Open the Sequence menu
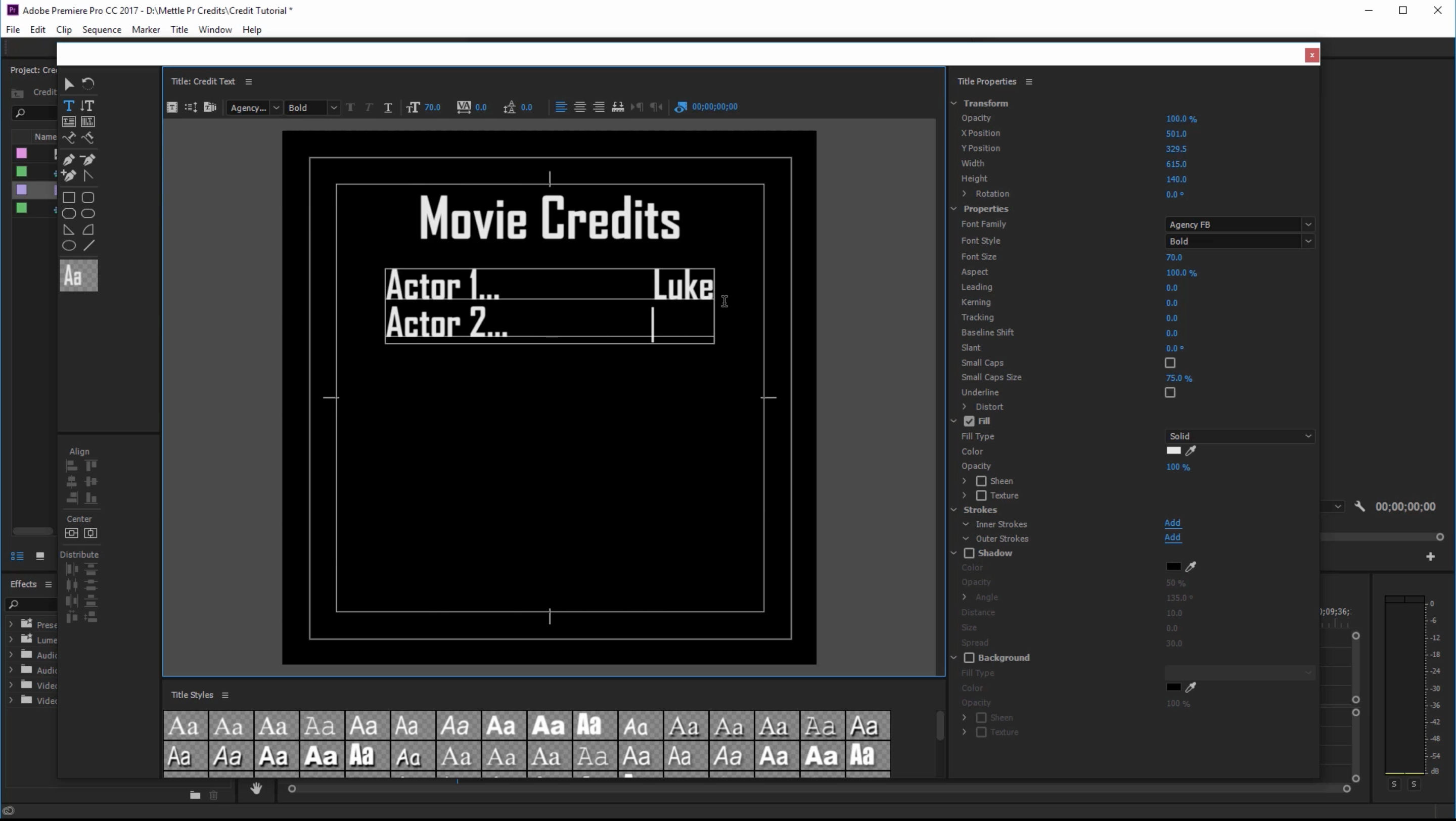 pyautogui.click(x=102, y=29)
